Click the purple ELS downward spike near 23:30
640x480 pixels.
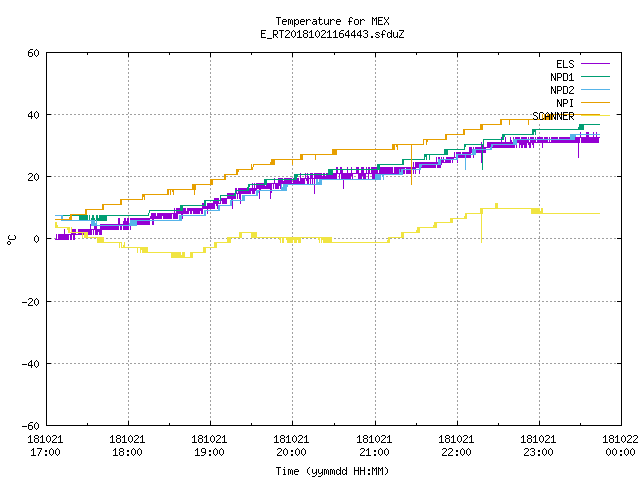(578, 150)
